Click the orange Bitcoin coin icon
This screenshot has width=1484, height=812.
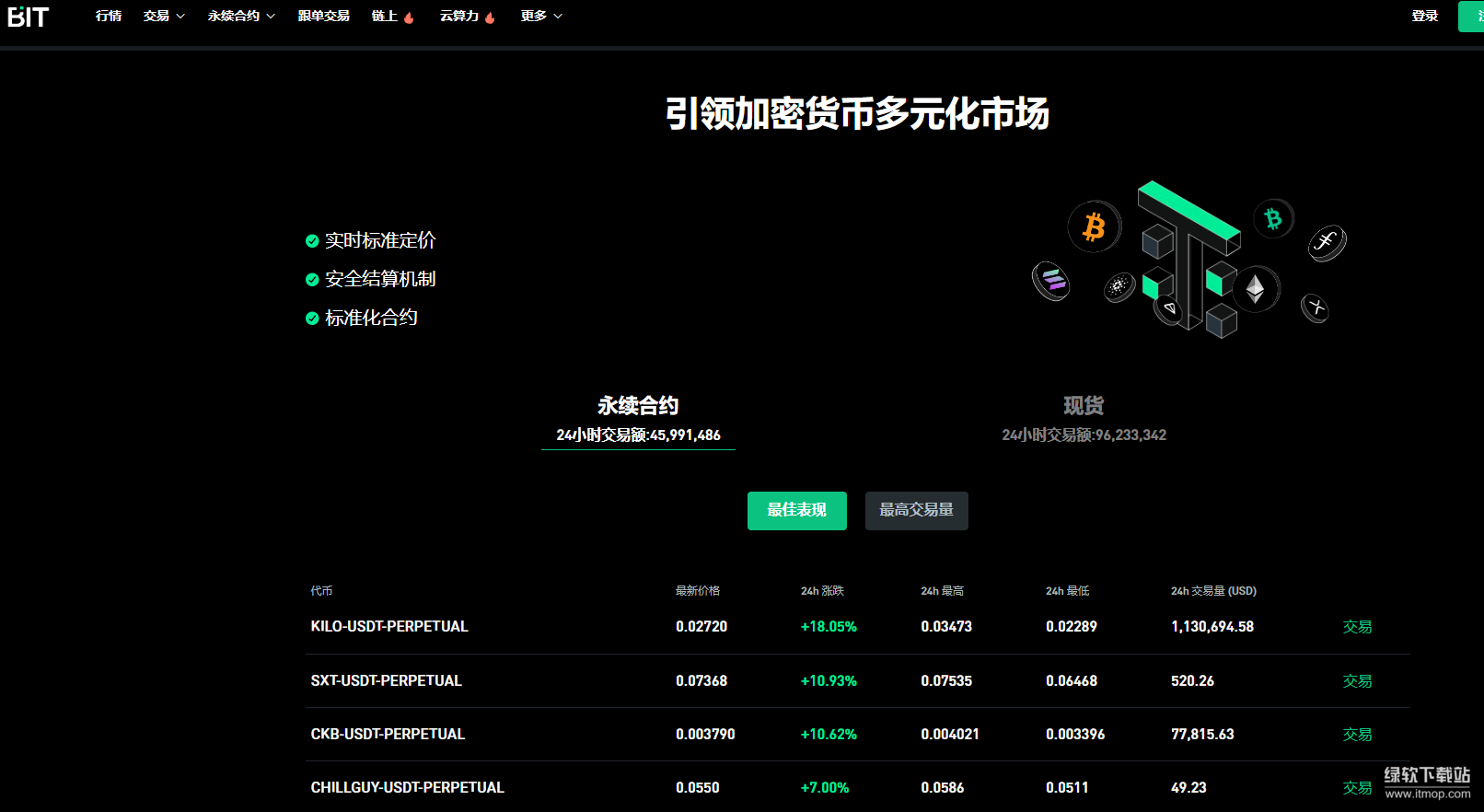click(x=1094, y=226)
